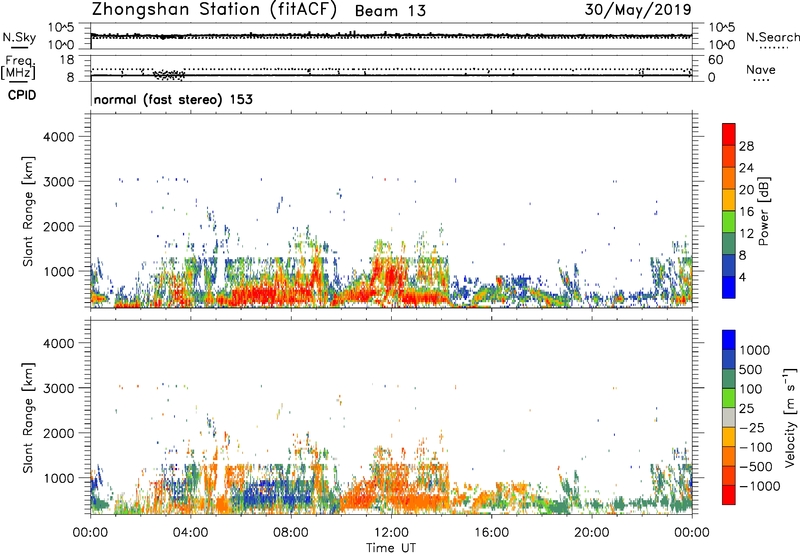Click the date 30/May/2019
800x554 pixels.
point(638,10)
